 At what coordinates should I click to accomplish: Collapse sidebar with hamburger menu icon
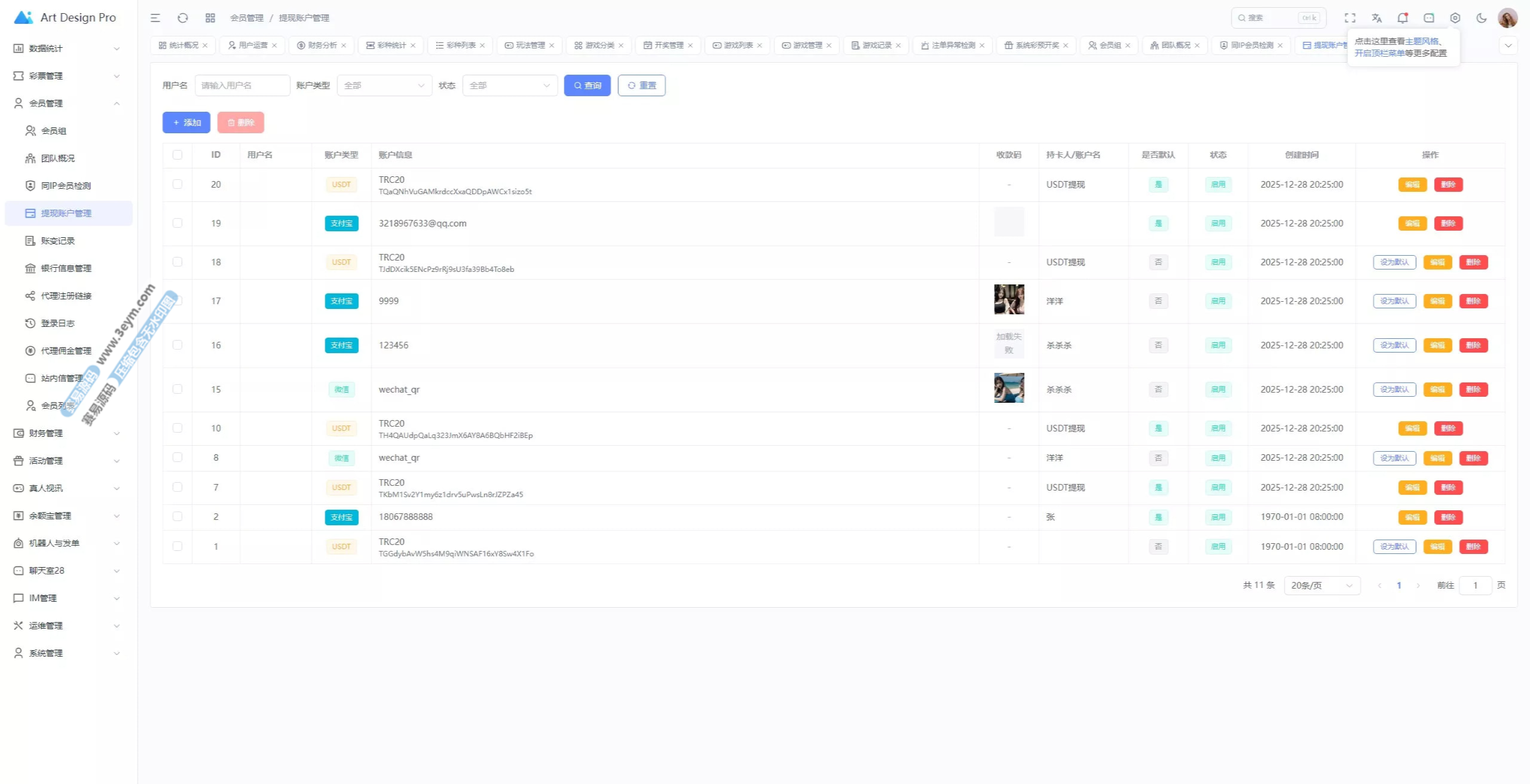coord(155,18)
